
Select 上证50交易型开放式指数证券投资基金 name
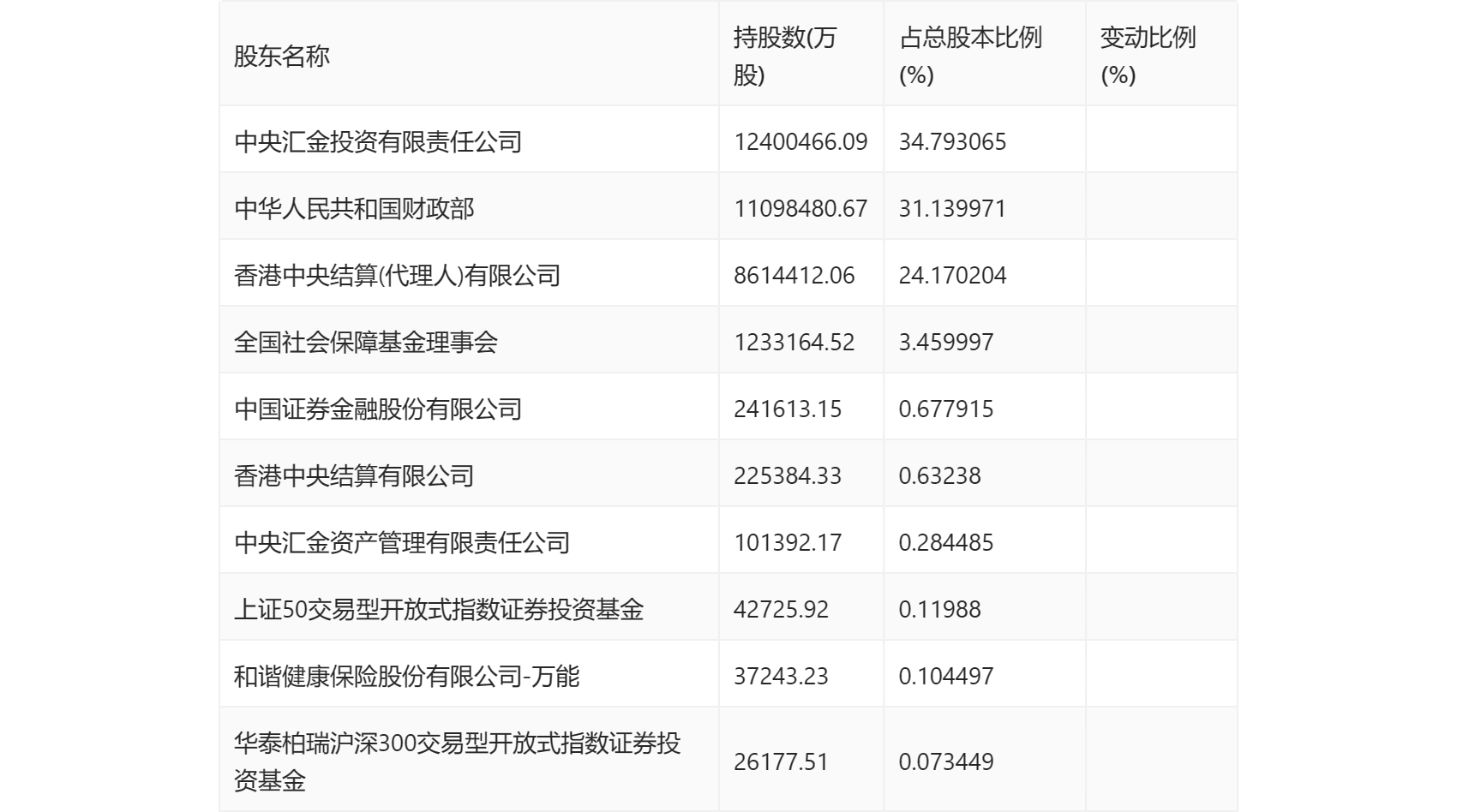click(x=439, y=609)
